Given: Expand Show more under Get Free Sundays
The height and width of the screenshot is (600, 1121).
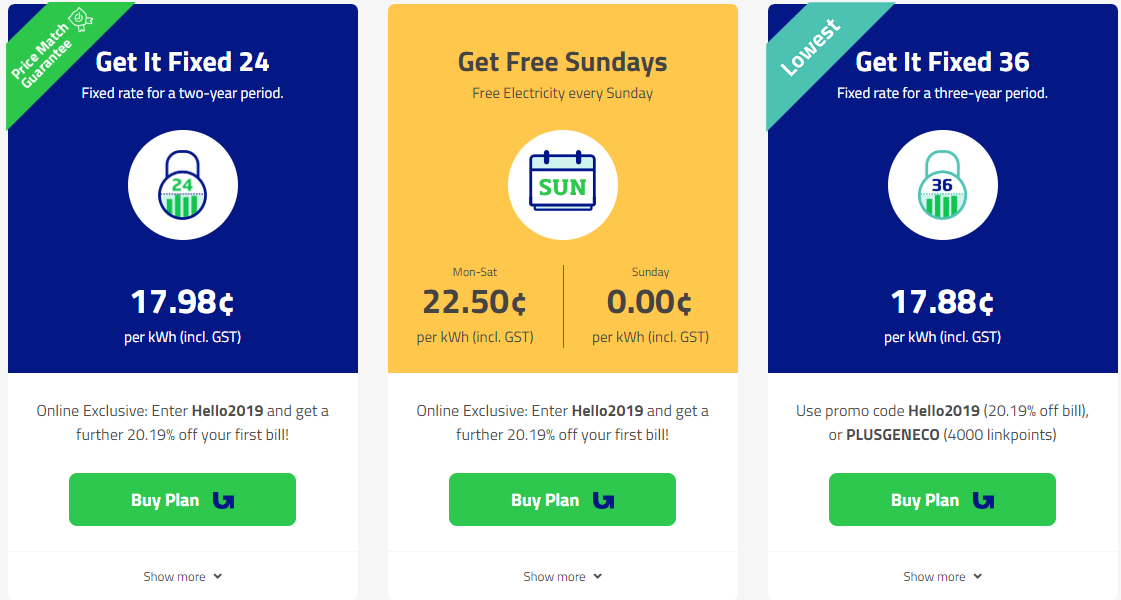Looking at the screenshot, I should pyautogui.click(x=562, y=576).
